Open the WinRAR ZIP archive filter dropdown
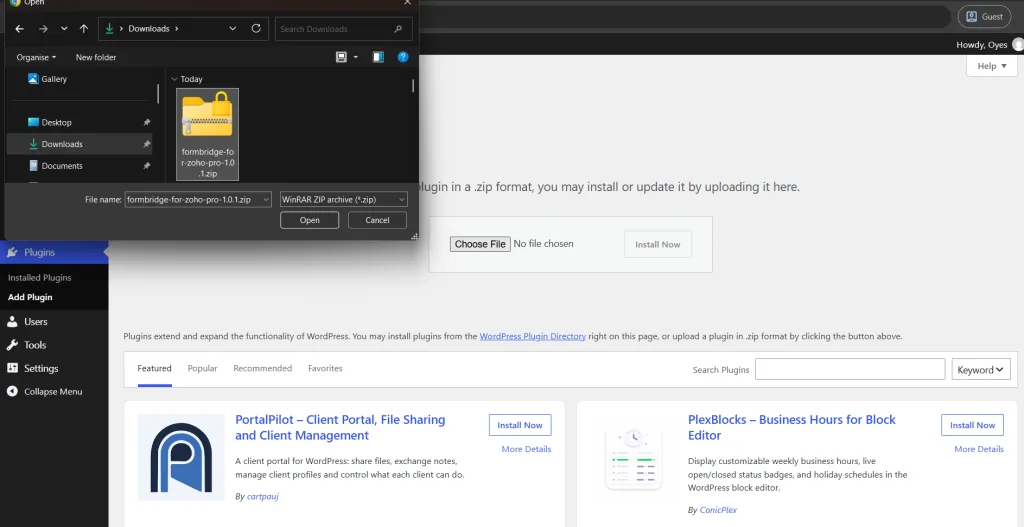The image size is (1024, 527). [x=344, y=200]
